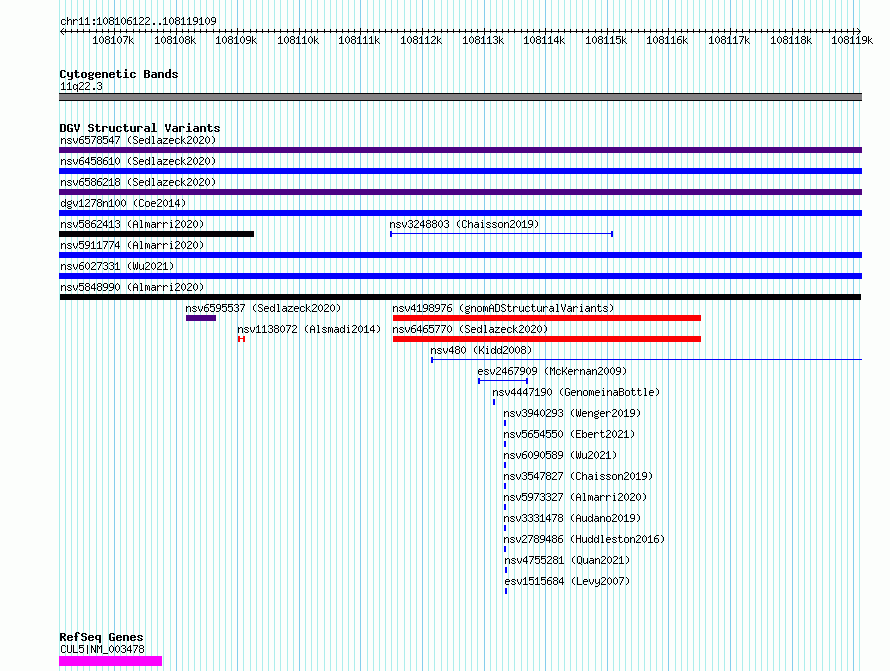Select blue bar under nsv5911774

point(460,255)
